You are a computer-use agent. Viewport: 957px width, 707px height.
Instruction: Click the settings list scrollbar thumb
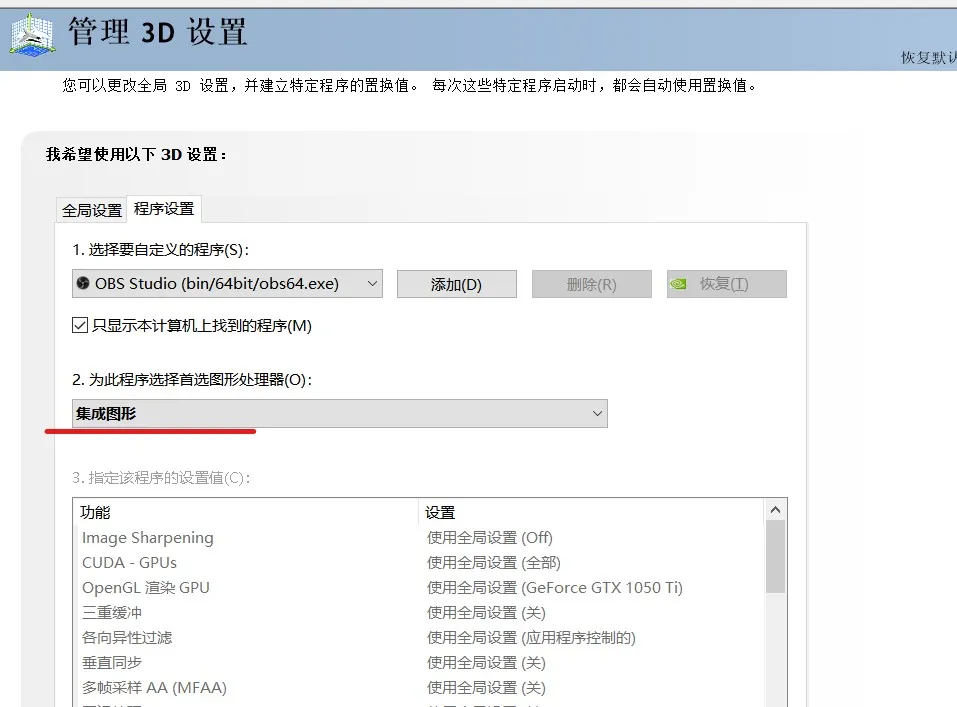click(x=775, y=557)
